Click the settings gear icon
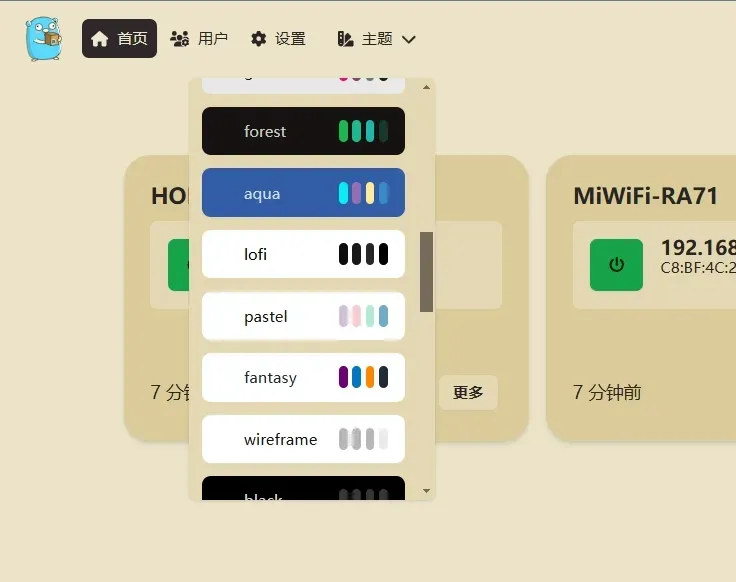Screen dimensions: 736x582 click(x=259, y=39)
